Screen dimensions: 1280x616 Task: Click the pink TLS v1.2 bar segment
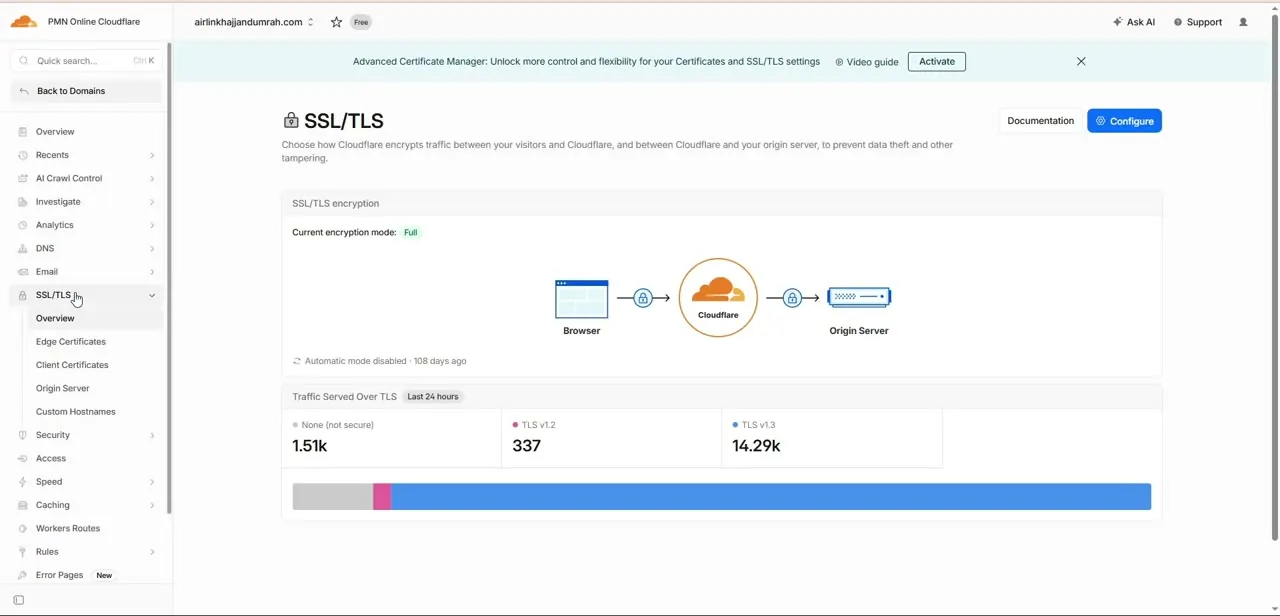pyautogui.click(x=382, y=497)
